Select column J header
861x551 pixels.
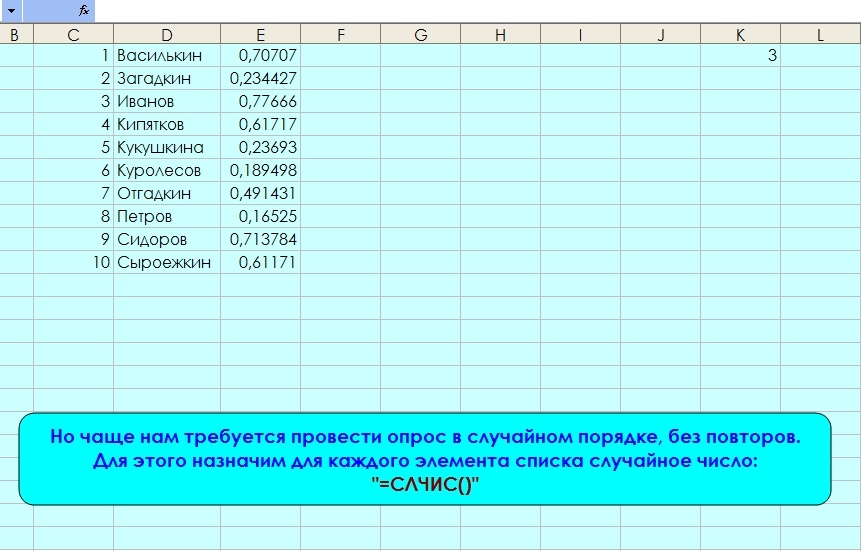tap(661, 35)
